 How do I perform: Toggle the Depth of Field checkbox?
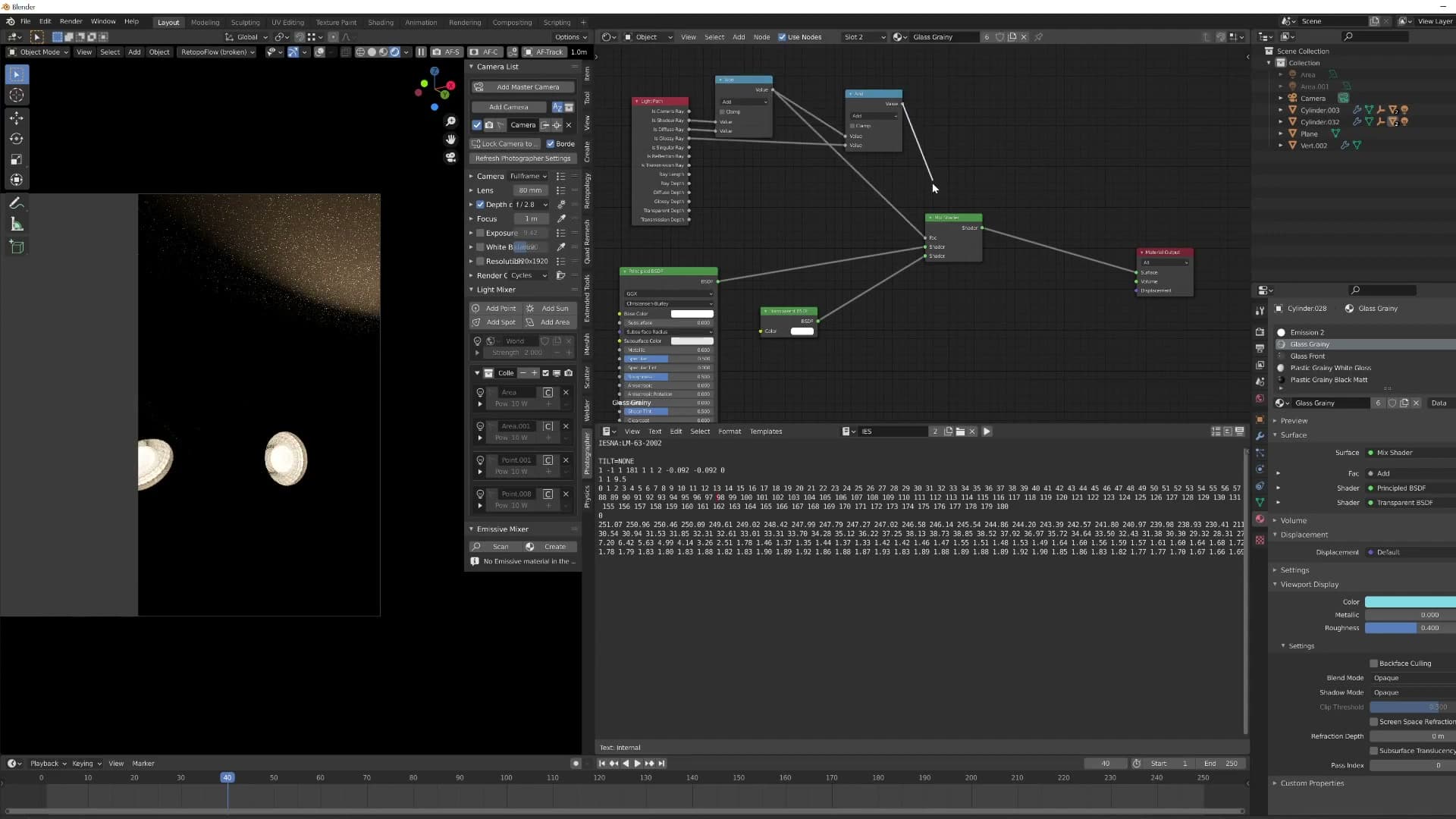tap(480, 205)
